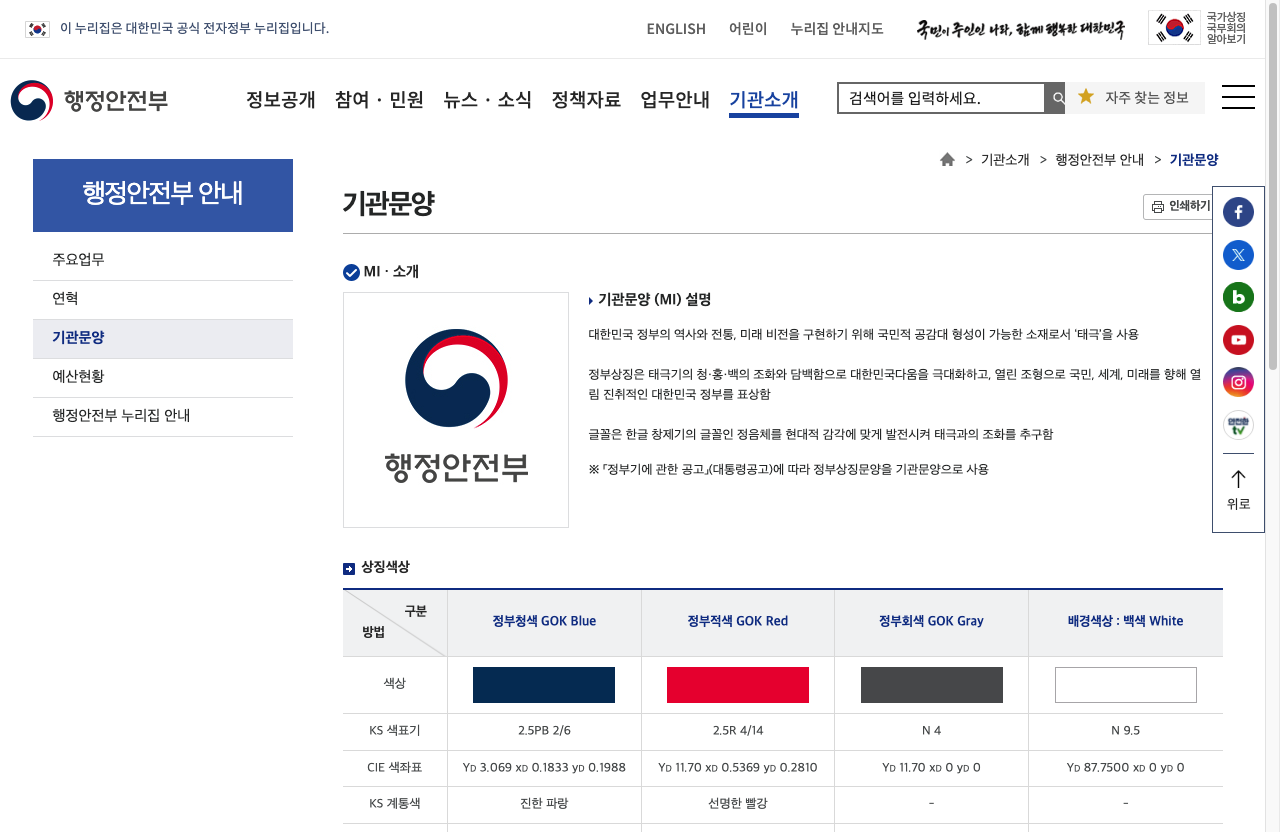Click 기관문양 in the breadcrumb

click(x=1194, y=160)
